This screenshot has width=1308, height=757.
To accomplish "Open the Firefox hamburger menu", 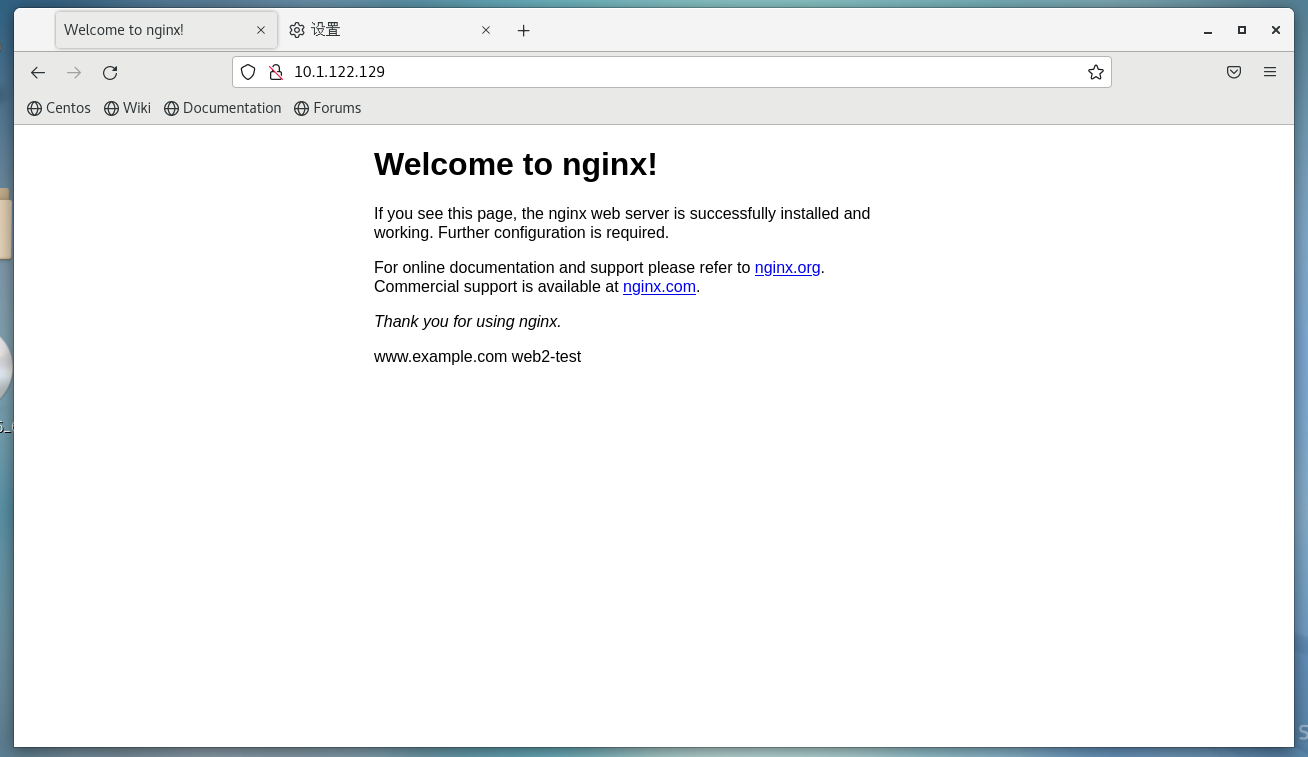I will click(1270, 72).
